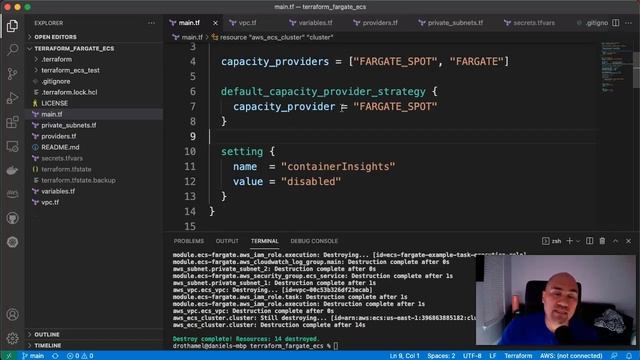This screenshot has width=640, height=360.
Task: Open the Source Control view
Action: 12,74
